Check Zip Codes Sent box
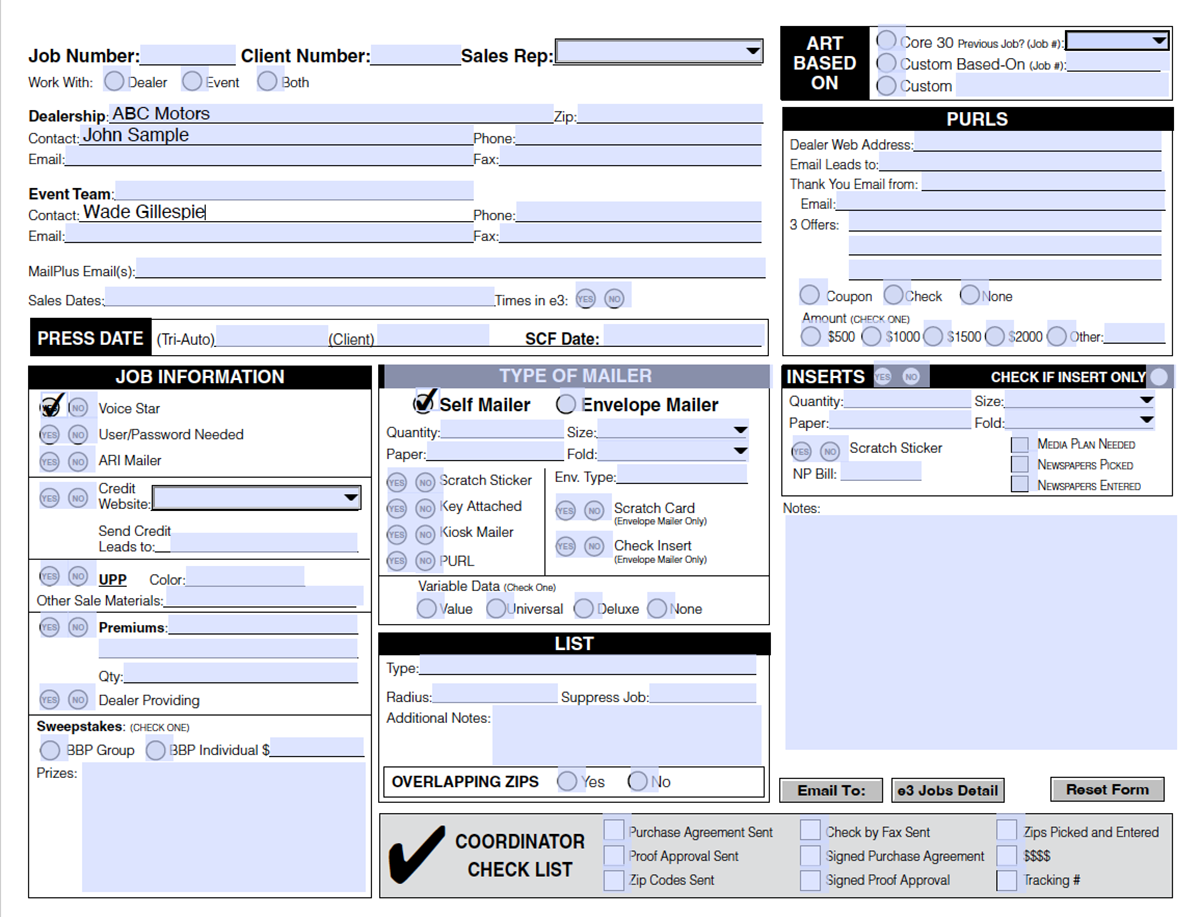This screenshot has width=1200, height=917. click(x=614, y=879)
